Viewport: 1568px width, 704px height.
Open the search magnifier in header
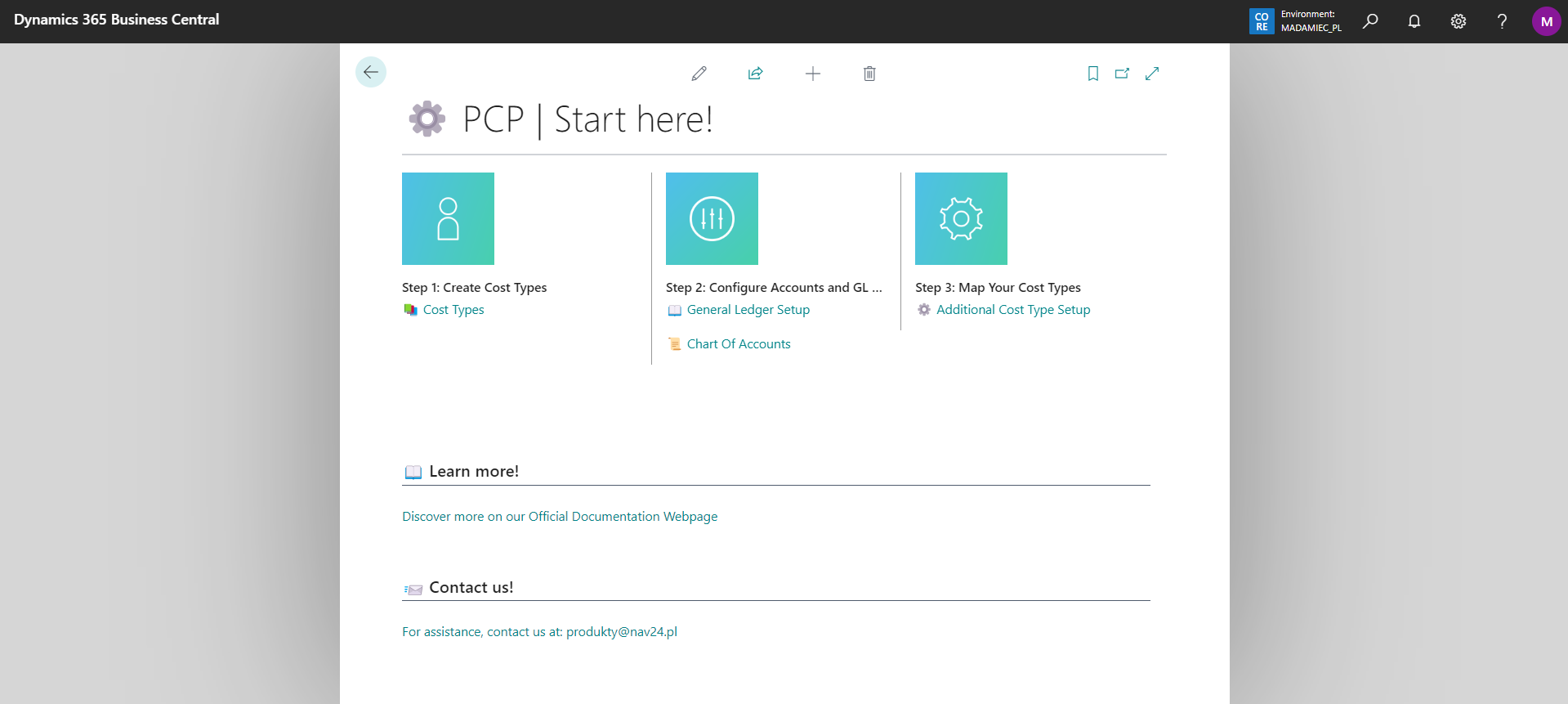click(x=1370, y=21)
